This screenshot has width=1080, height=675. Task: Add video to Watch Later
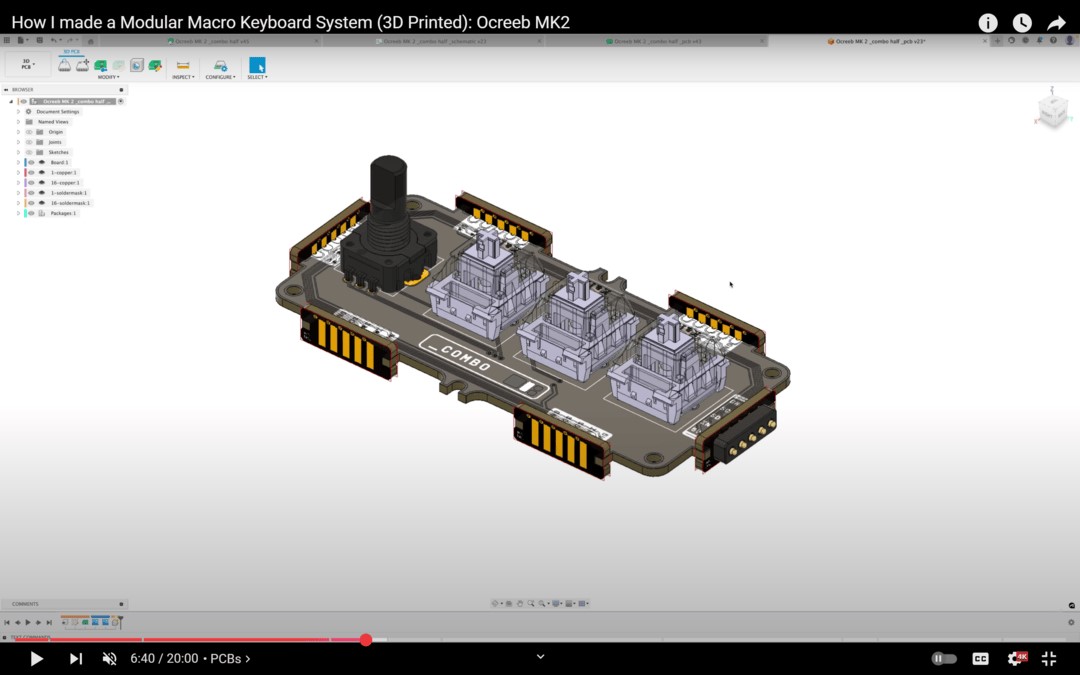point(1022,23)
